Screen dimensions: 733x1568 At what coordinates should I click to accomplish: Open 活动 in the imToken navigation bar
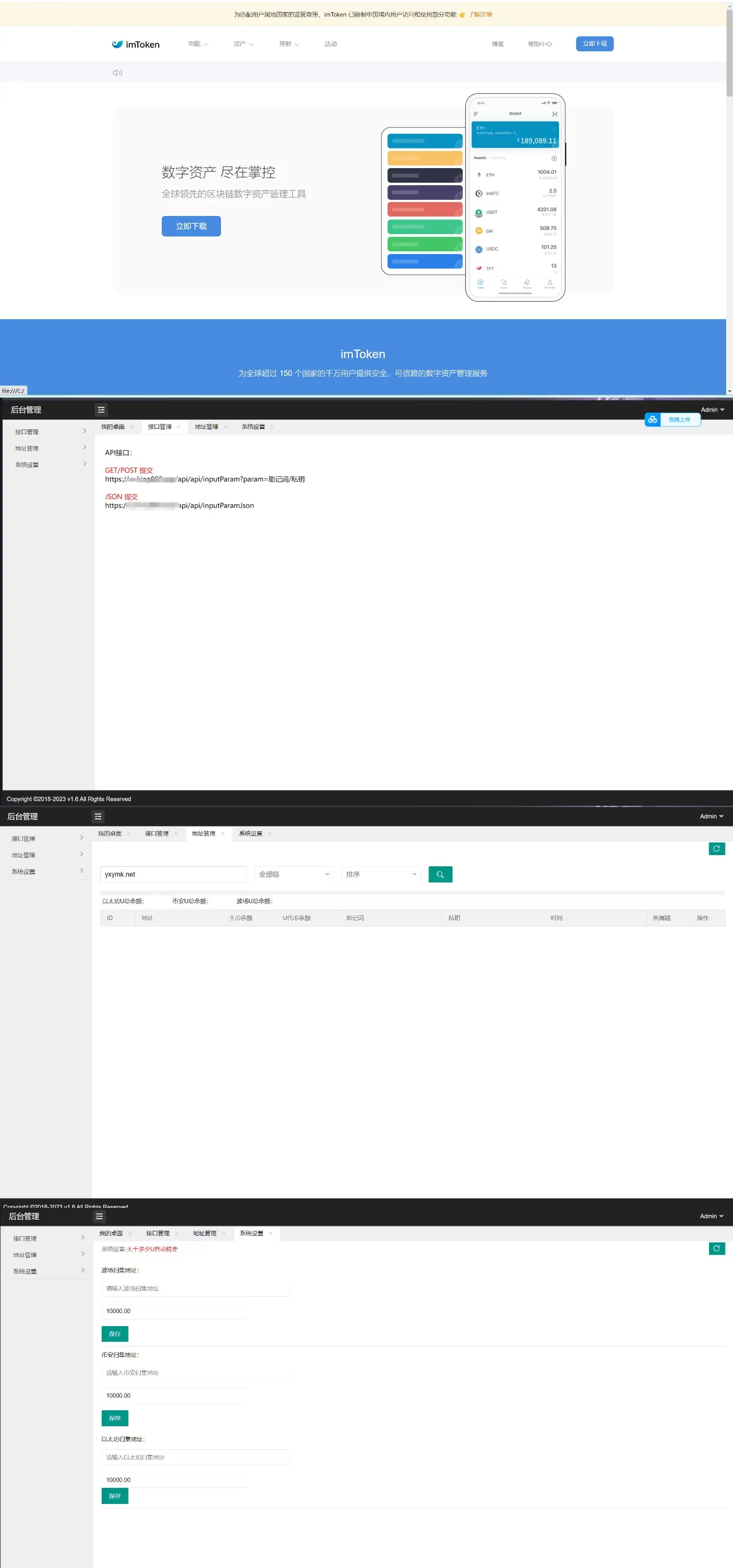330,44
